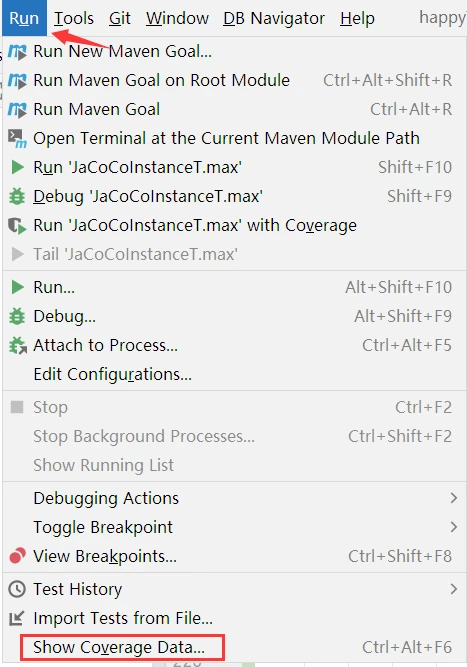Click the bug icon for Debug 'JaCoCoInstanceT.max'
The height and width of the screenshot is (667, 467).
click(x=17, y=197)
